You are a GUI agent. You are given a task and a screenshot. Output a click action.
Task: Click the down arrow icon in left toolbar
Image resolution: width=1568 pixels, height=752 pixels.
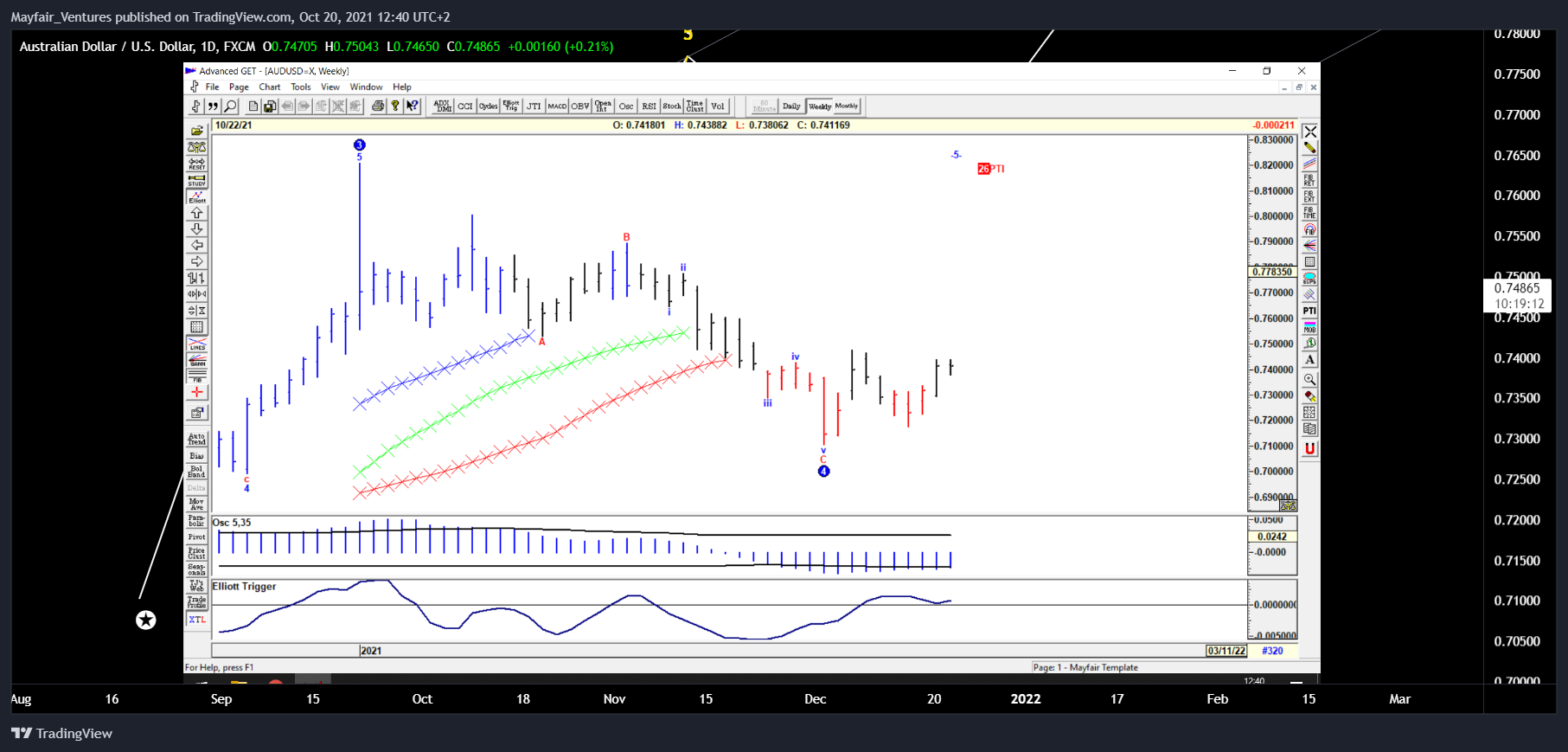pos(197,229)
